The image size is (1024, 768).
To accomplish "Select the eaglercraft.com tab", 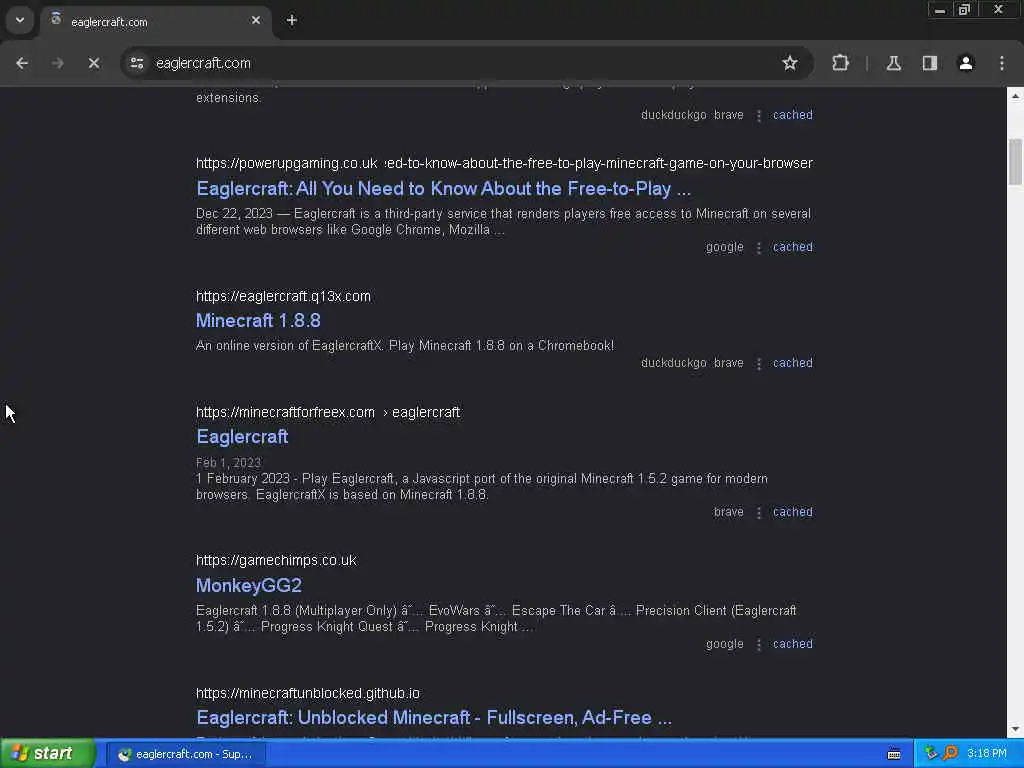I will tap(155, 22).
